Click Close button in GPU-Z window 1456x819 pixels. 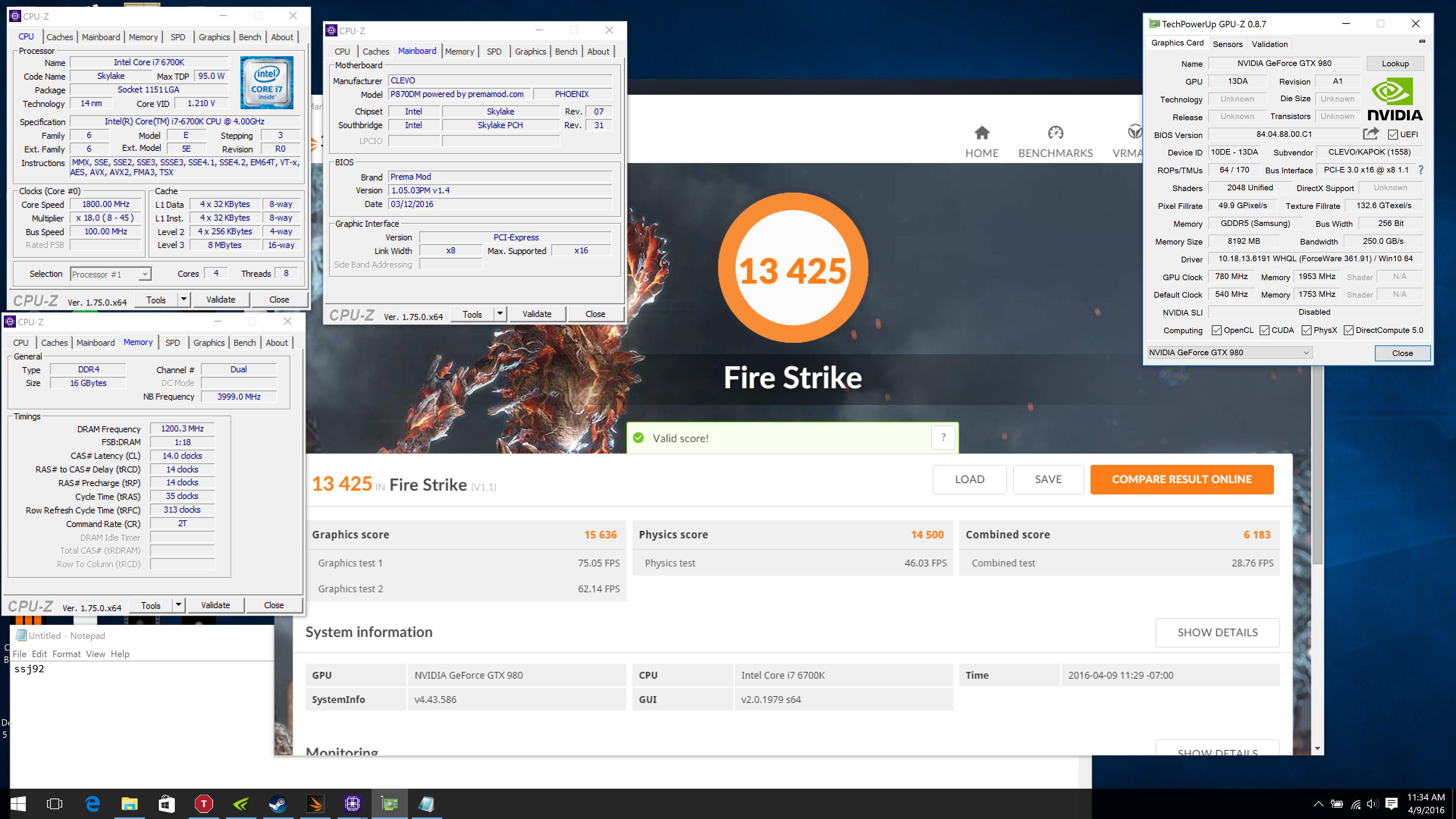[x=1402, y=353]
